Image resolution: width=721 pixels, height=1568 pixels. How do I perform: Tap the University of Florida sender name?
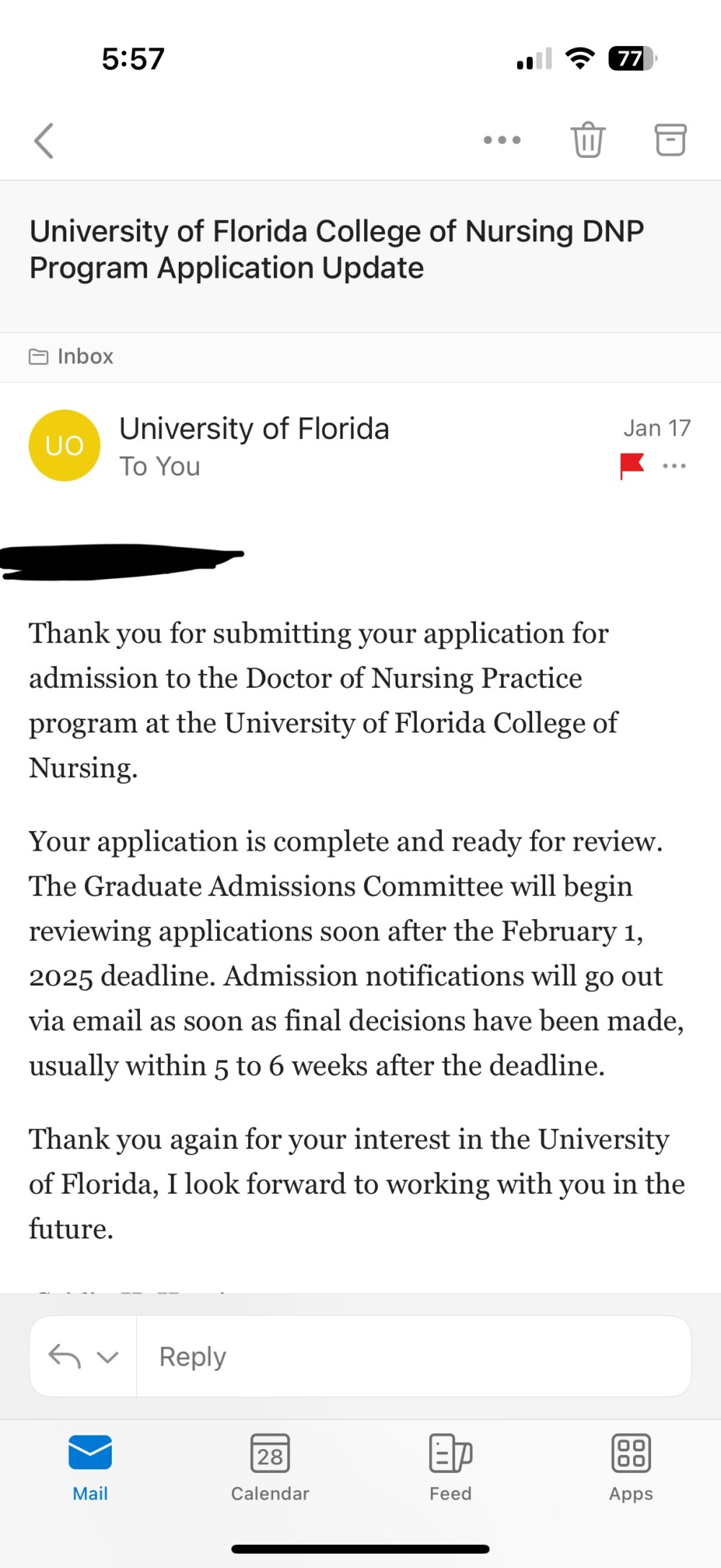255,428
